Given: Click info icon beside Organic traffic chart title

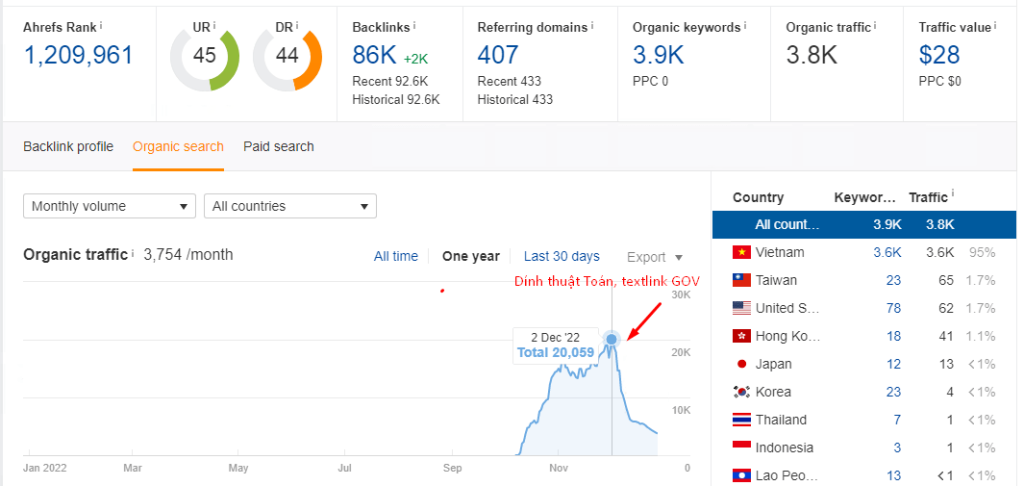Looking at the screenshot, I should pos(133,253).
